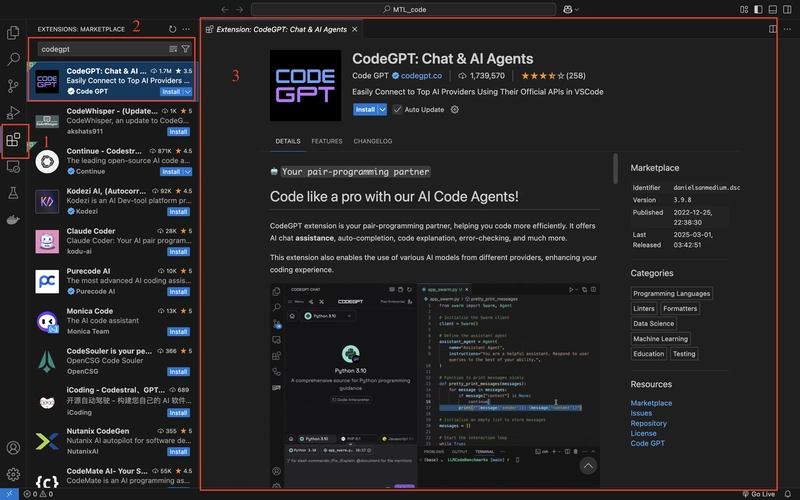Viewport: 800px width, 500px height.
Task: Open the Repository resource link
Action: (648, 423)
